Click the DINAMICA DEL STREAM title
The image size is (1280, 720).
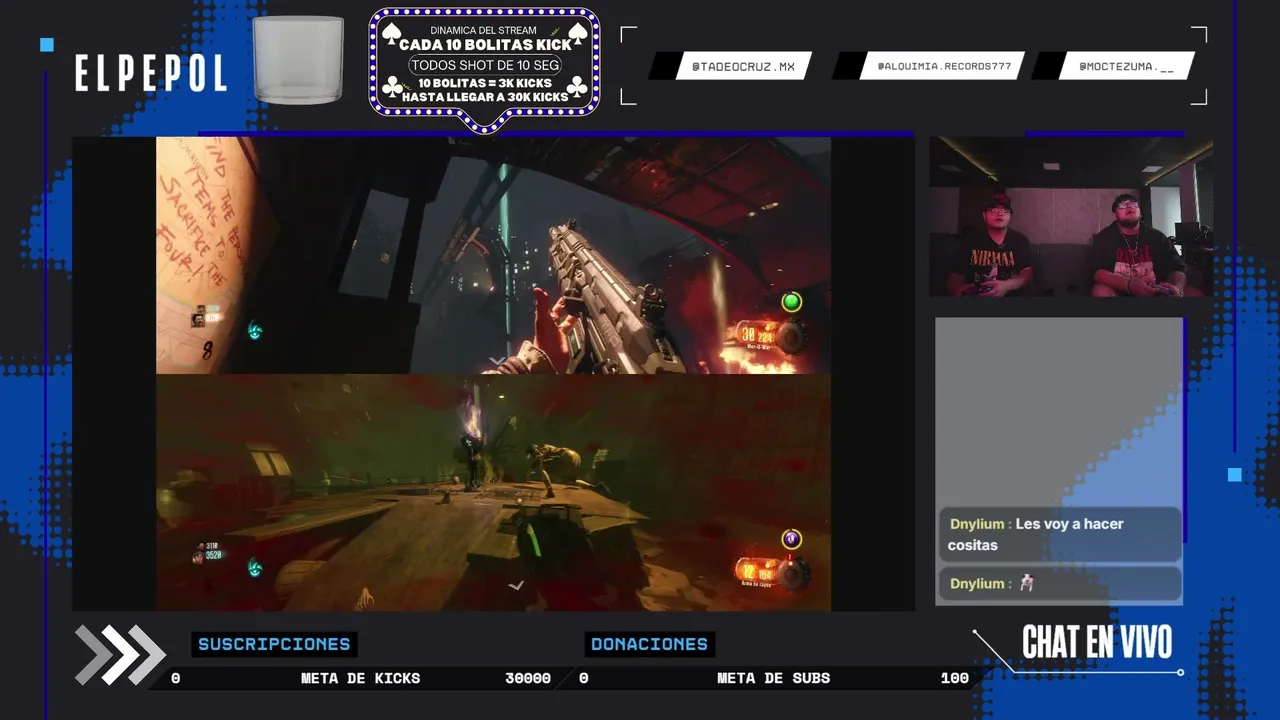pos(484,30)
